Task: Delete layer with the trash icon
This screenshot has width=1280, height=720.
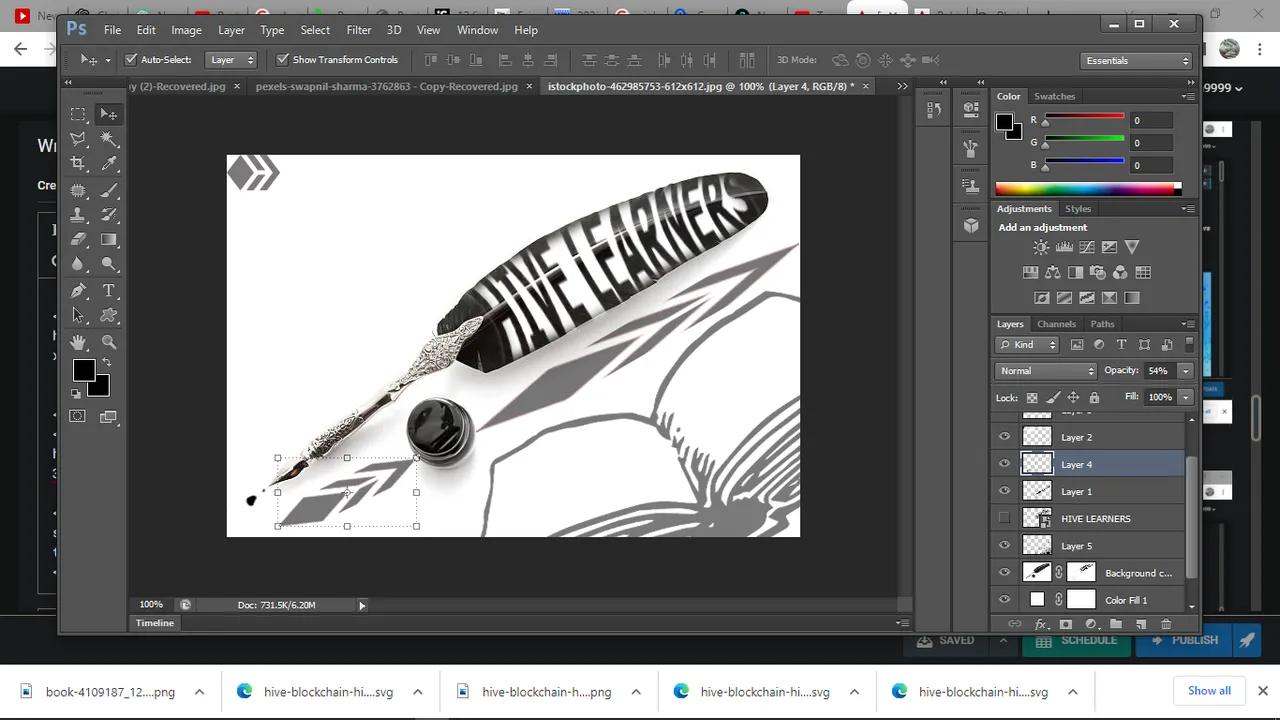Action: point(1166,624)
